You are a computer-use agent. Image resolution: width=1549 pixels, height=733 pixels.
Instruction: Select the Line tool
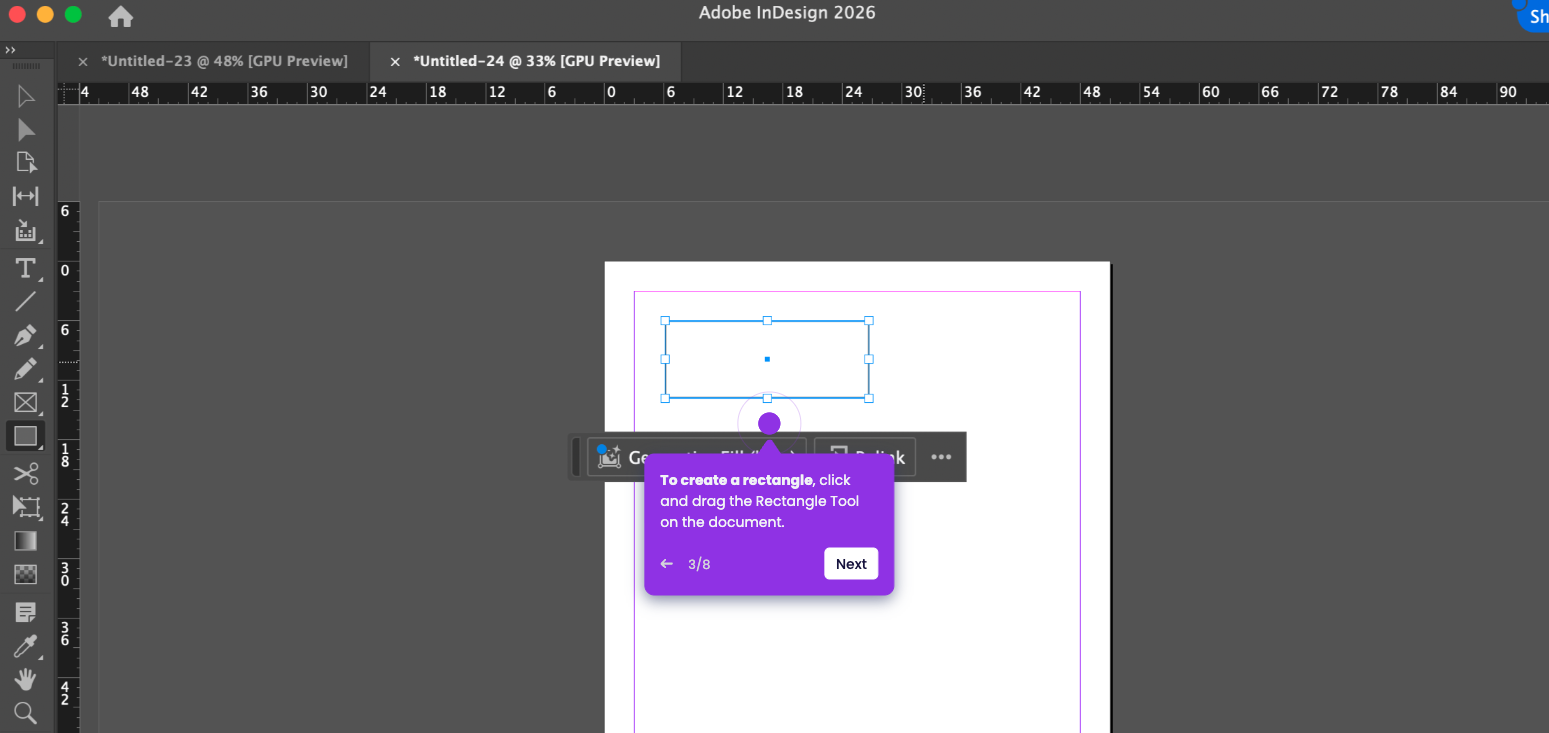[x=26, y=301]
